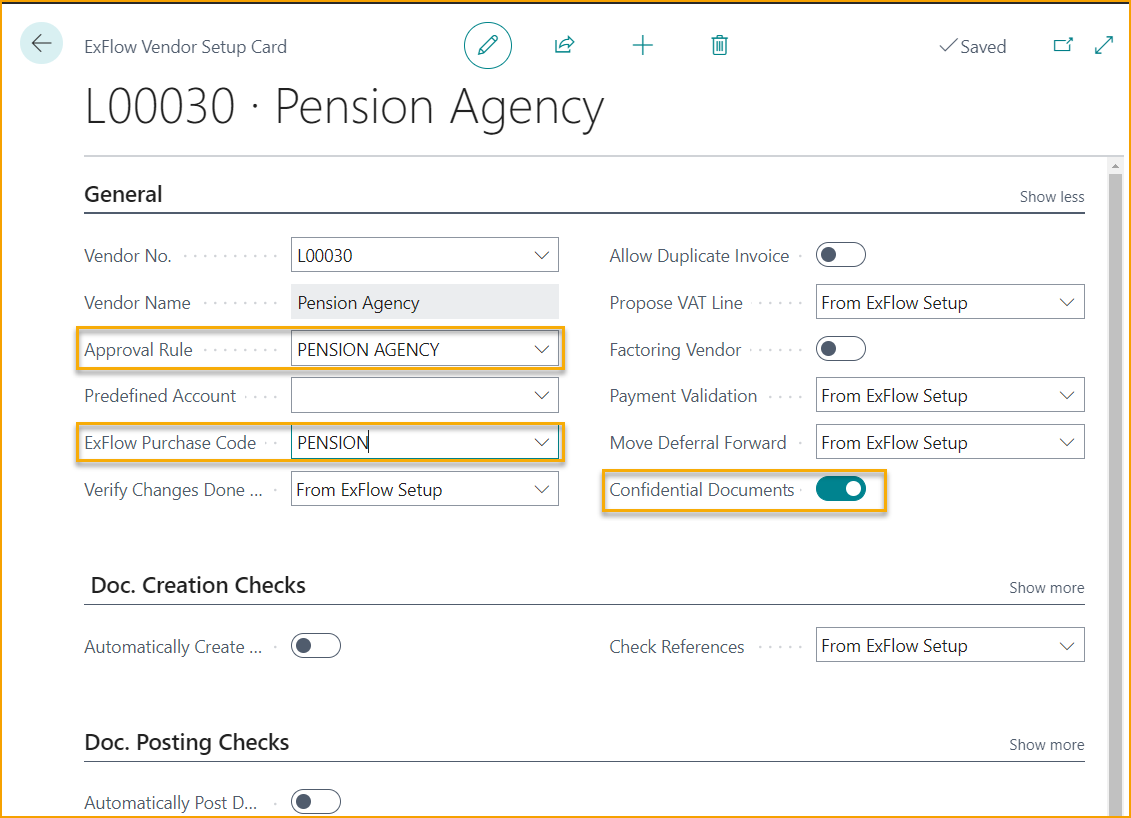The height and width of the screenshot is (818, 1131).
Task: Click Show less in General section
Action: (x=1051, y=197)
